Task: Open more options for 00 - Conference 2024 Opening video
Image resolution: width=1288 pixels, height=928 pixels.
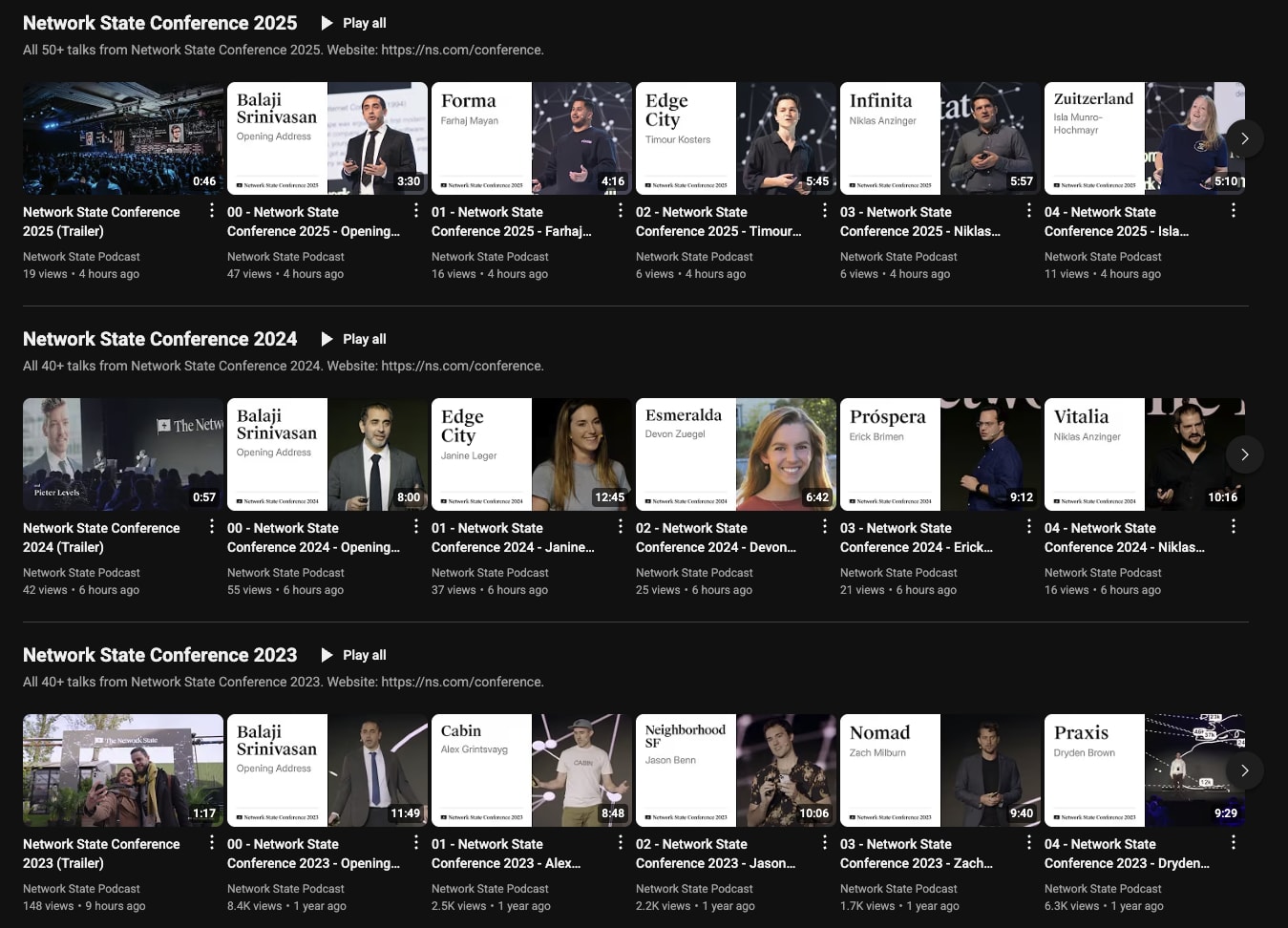Action: pos(416,526)
